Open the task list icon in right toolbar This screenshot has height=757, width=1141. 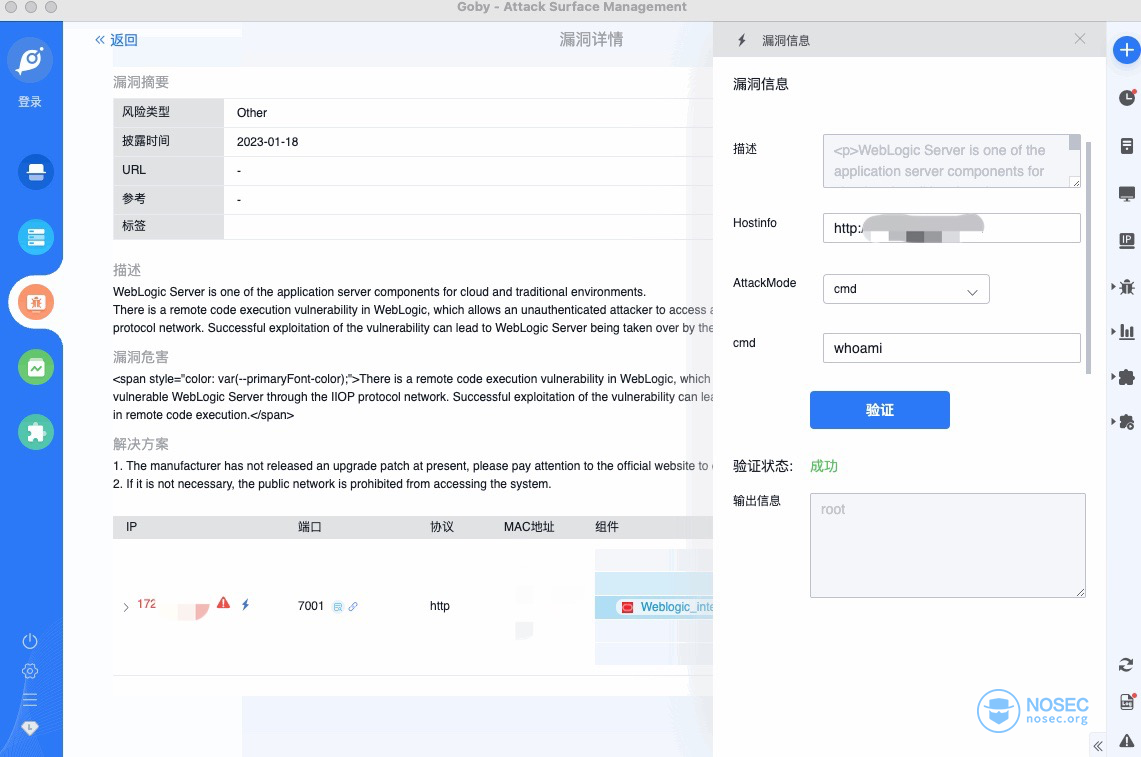tap(1126, 146)
